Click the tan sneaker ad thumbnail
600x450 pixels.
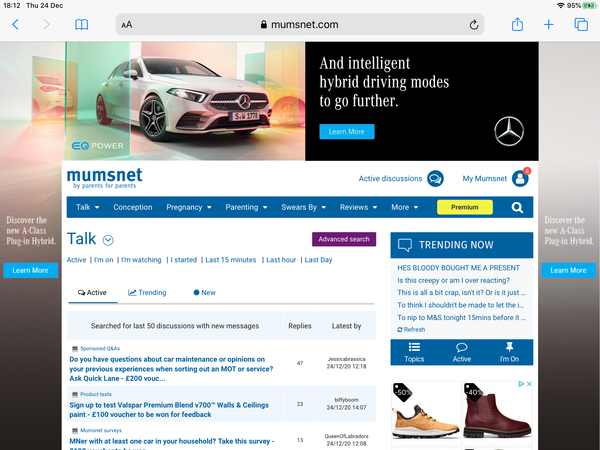click(426, 414)
